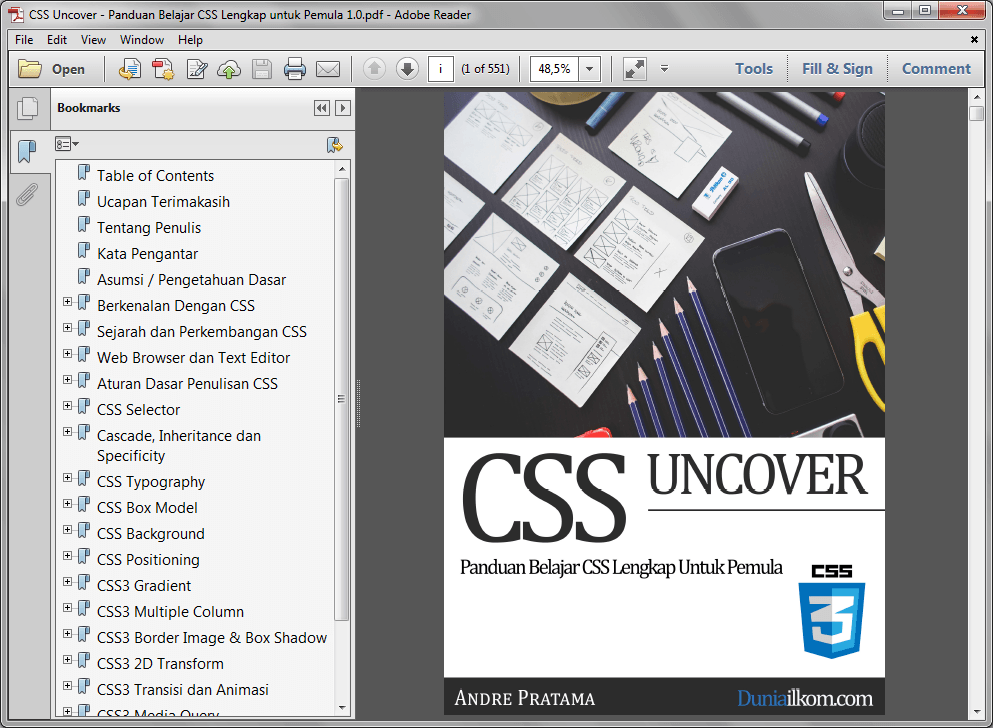
Task: Select the Kata Pengantar bookmark
Action: [148, 253]
